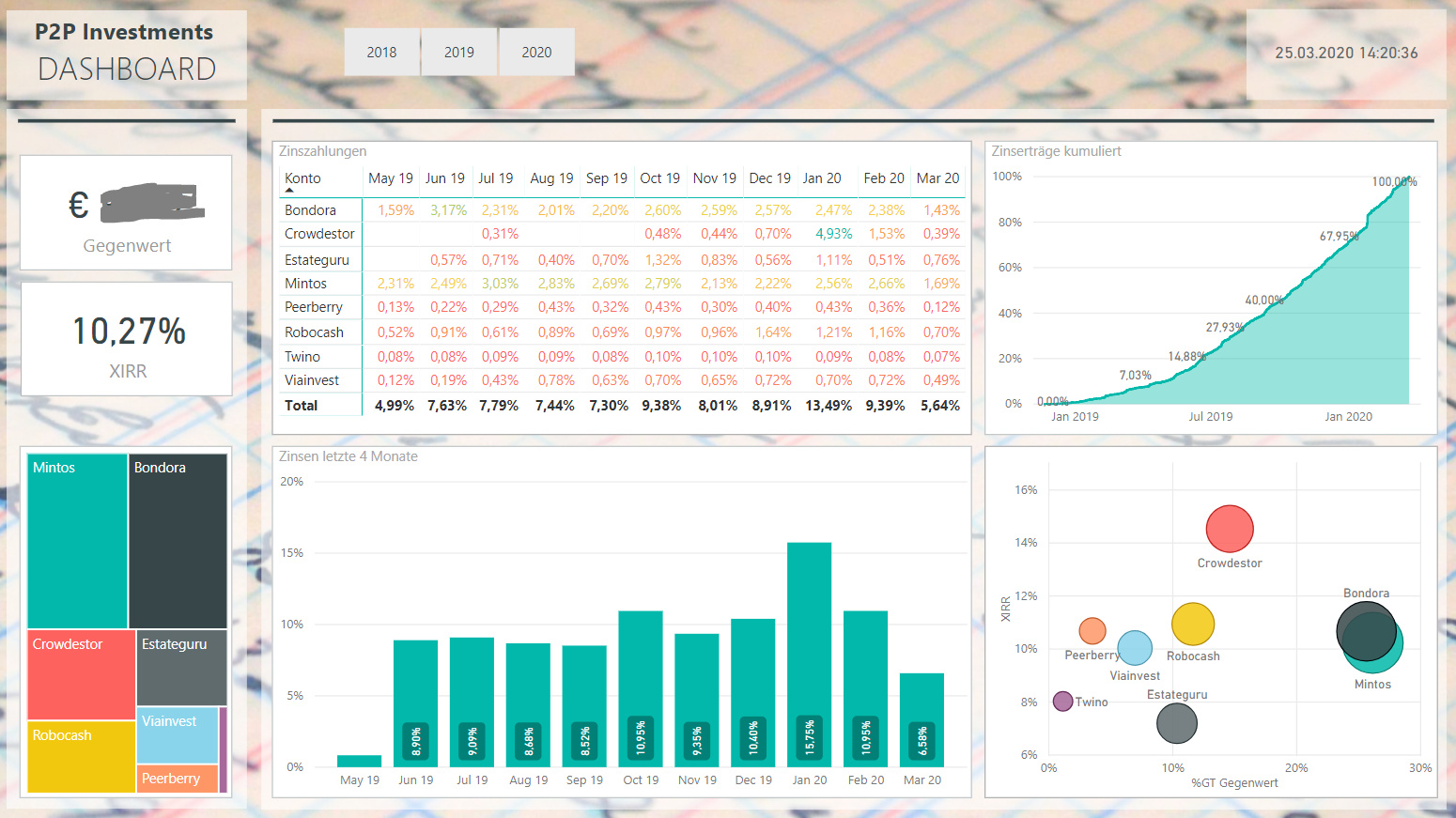Click the P2P Investments DASHBOARD title
This screenshot has width=1456, height=818.
[127, 54]
